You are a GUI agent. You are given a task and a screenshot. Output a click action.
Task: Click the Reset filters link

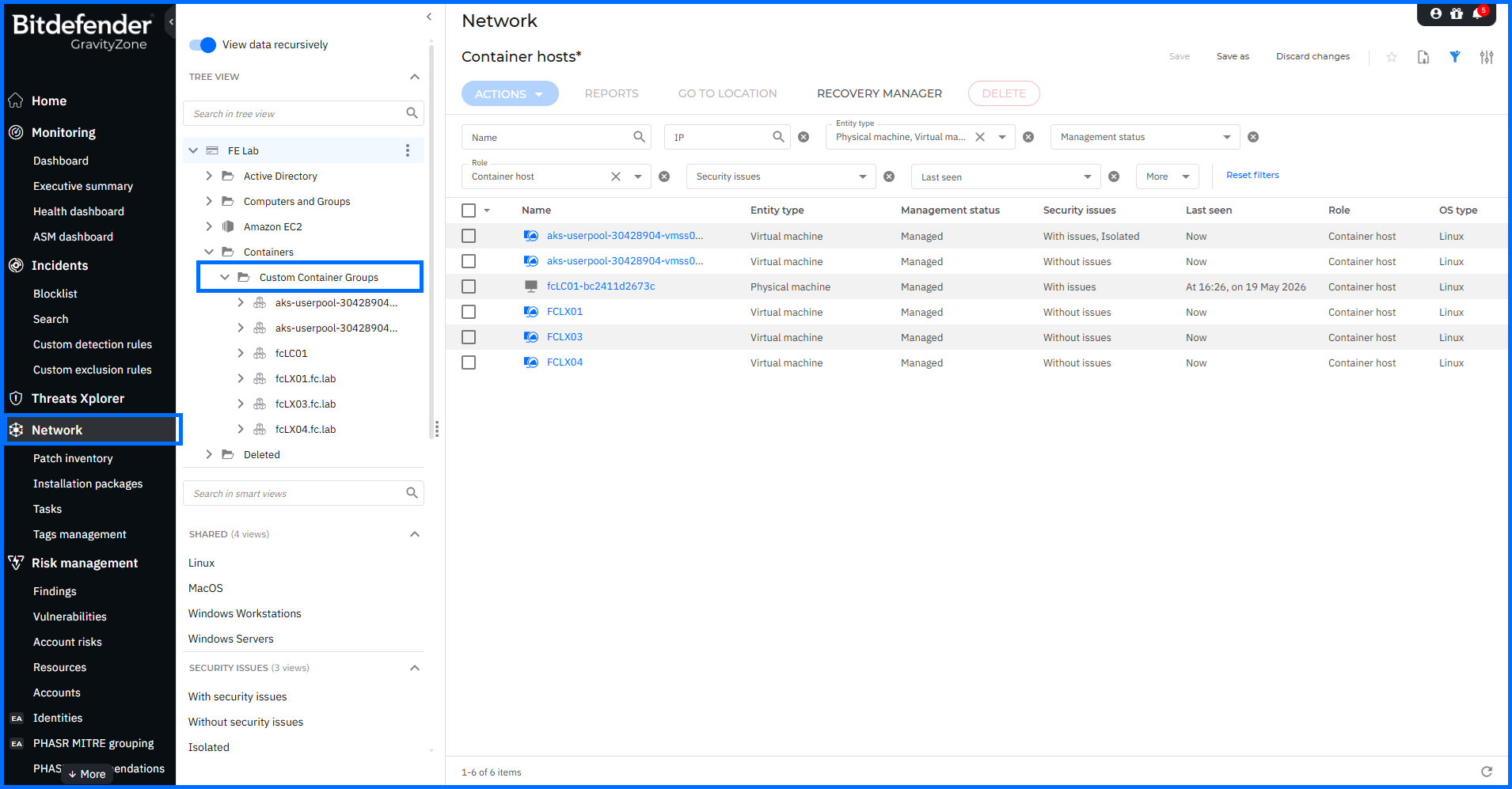pos(1252,175)
